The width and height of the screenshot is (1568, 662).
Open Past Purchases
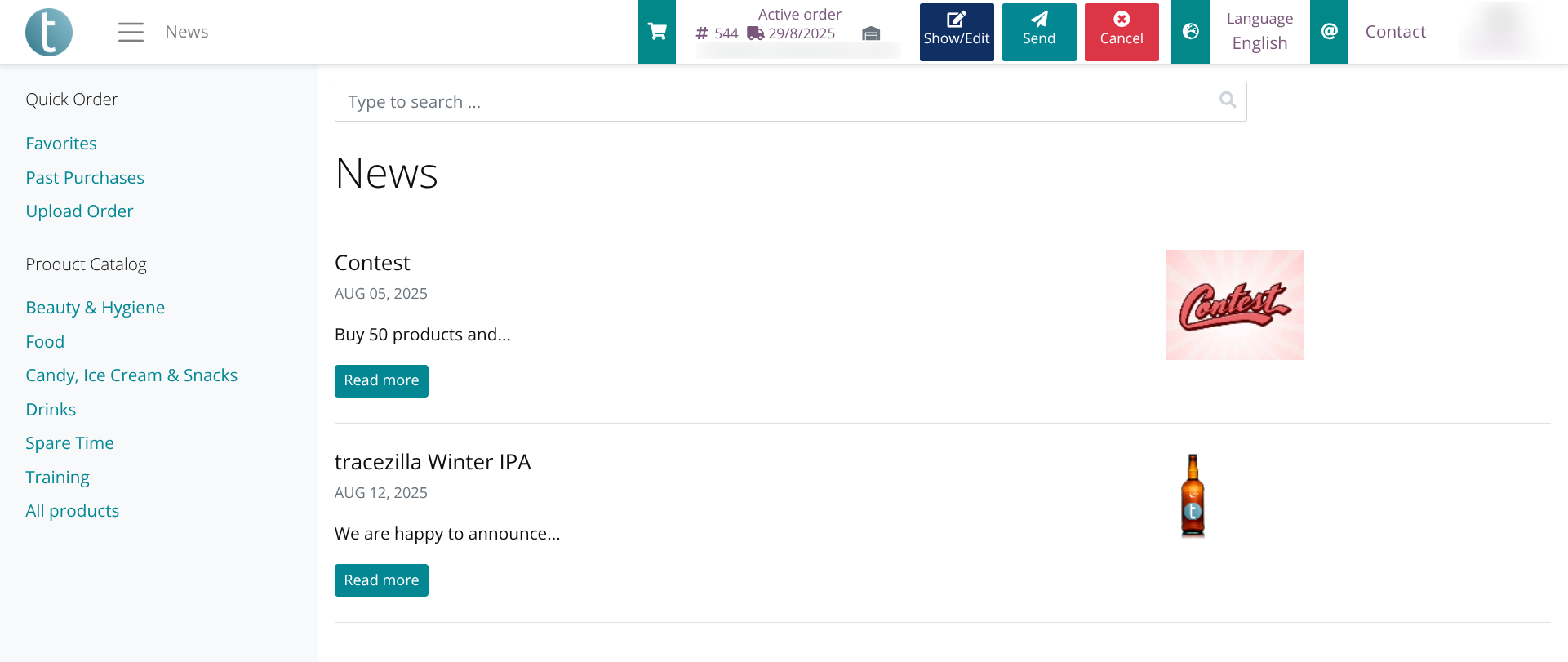pos(85,178)
